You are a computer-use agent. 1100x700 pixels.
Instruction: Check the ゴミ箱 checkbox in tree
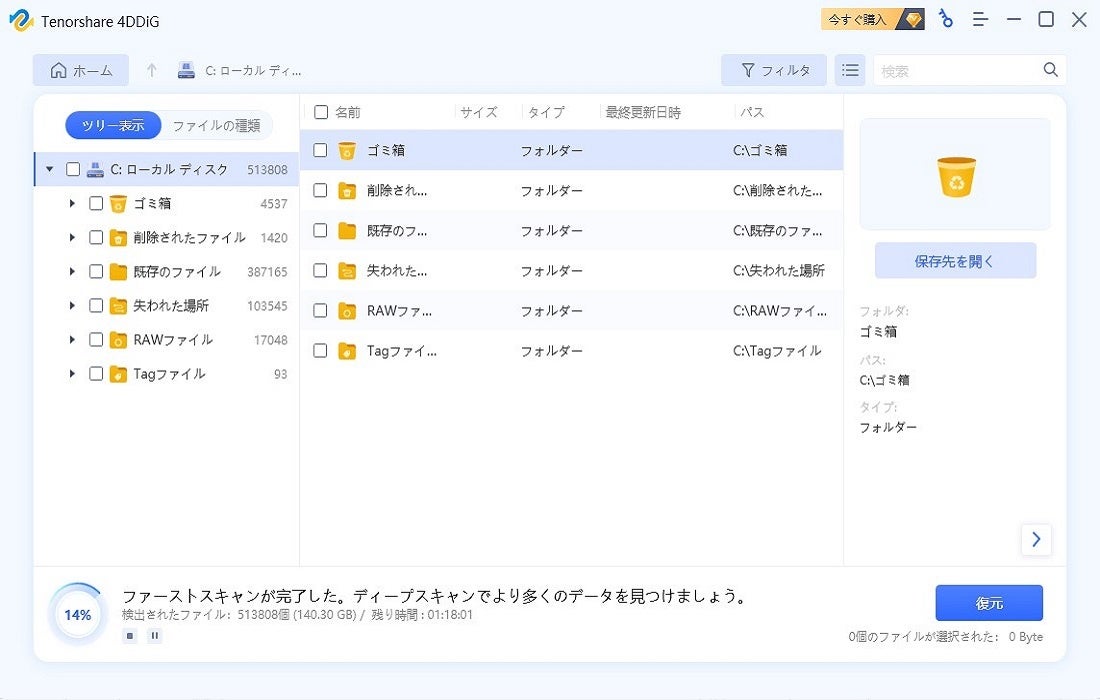point(96,204)
